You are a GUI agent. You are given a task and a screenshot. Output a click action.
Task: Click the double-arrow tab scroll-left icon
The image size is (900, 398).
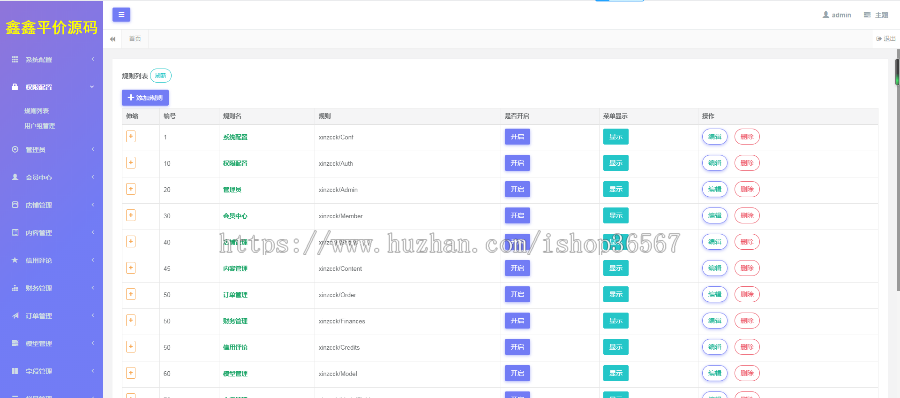pos(112,39)
